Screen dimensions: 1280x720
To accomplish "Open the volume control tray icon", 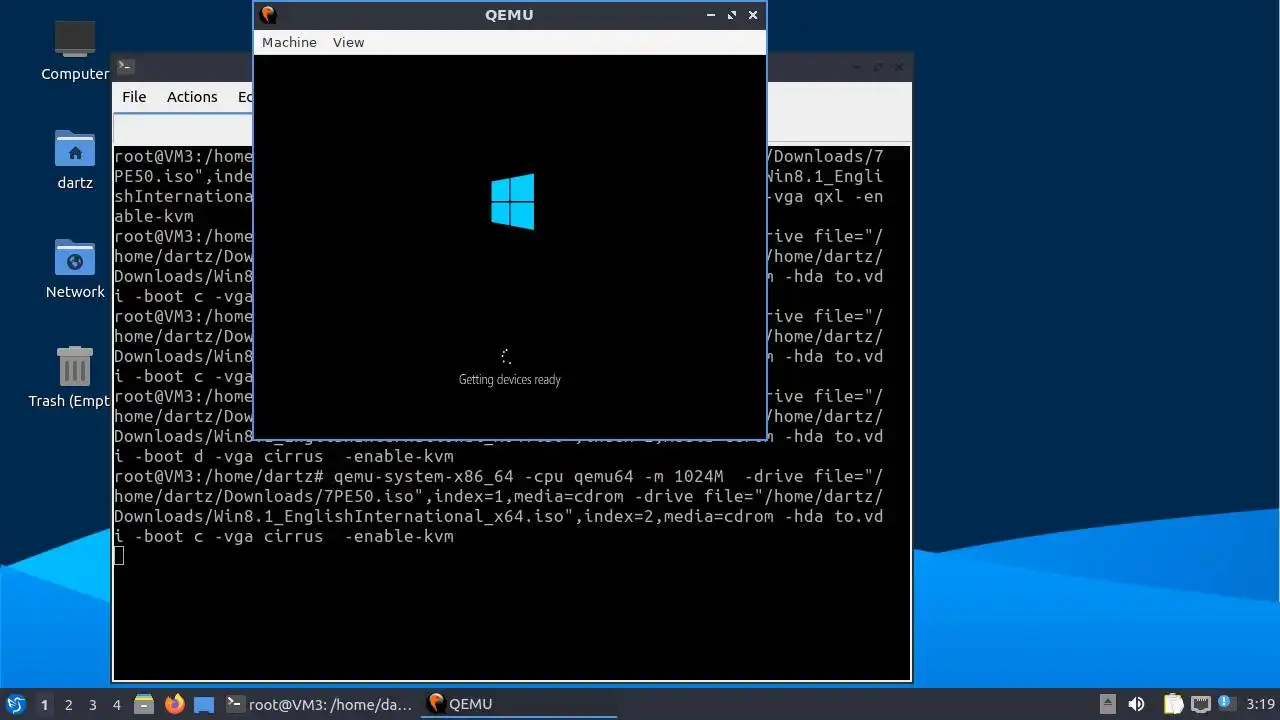I will [x=1136, y=704].
